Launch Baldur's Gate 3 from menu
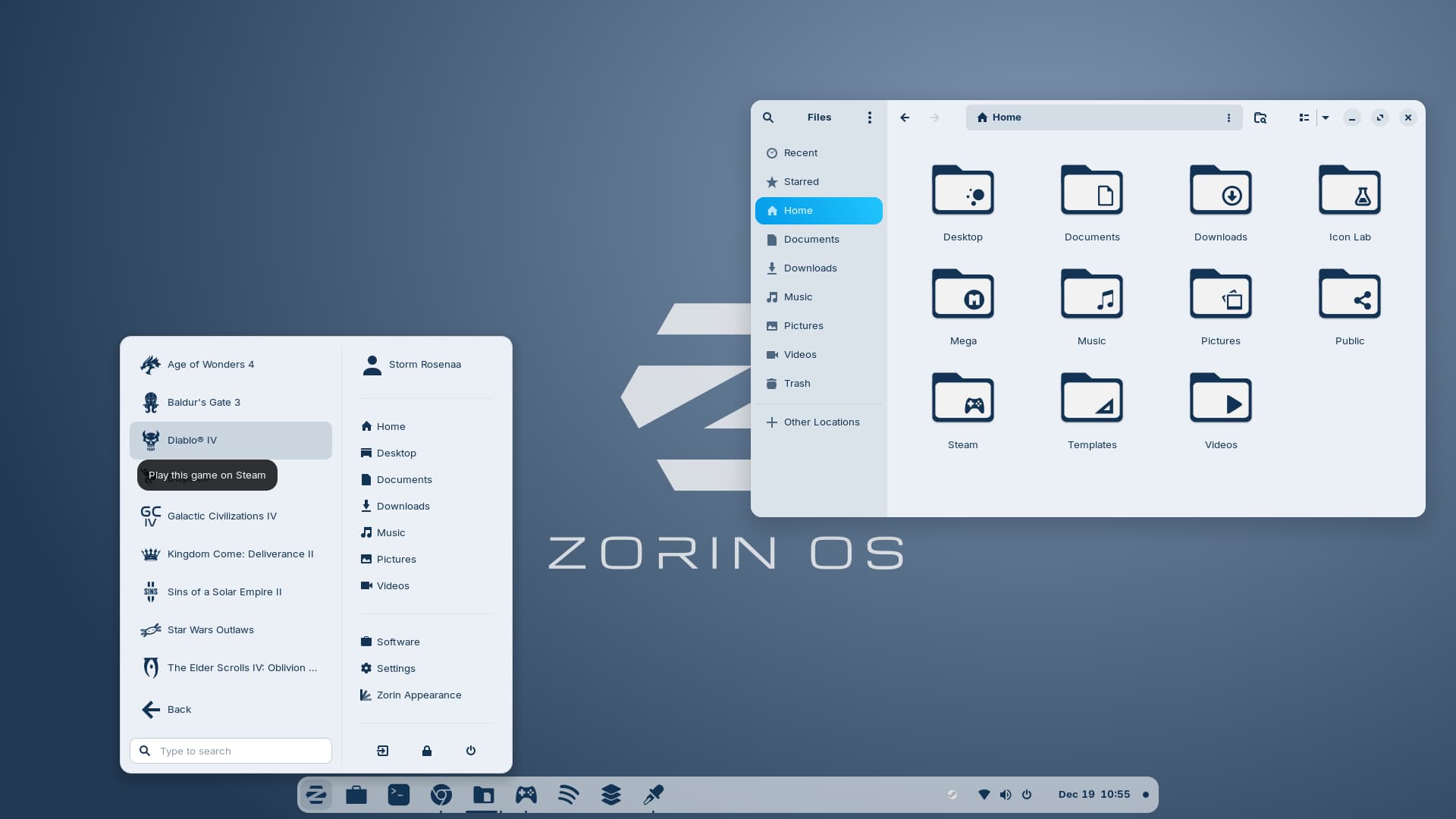1456x819 pixels. pos(203,403)
